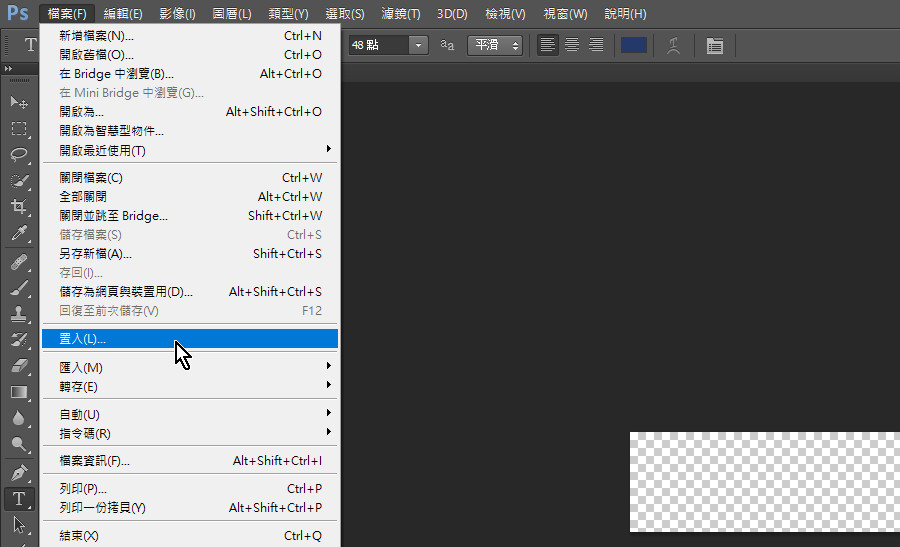Open the 視窗(W) menu
The height and width of the screenshot is (547, 900).
(565, 13)
